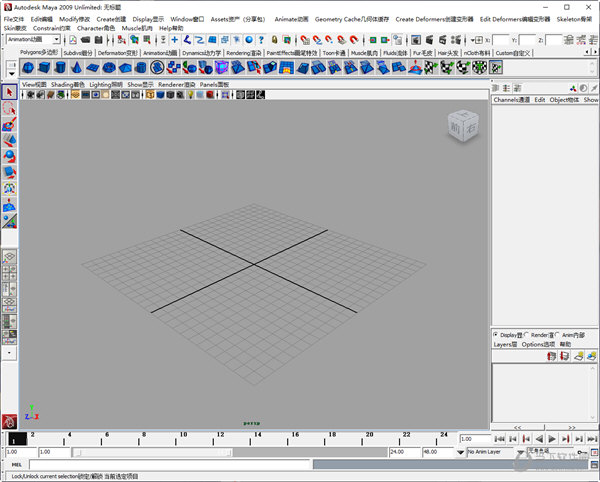
Task: Click the Open Scene folder icon
Action: (85, 39)
